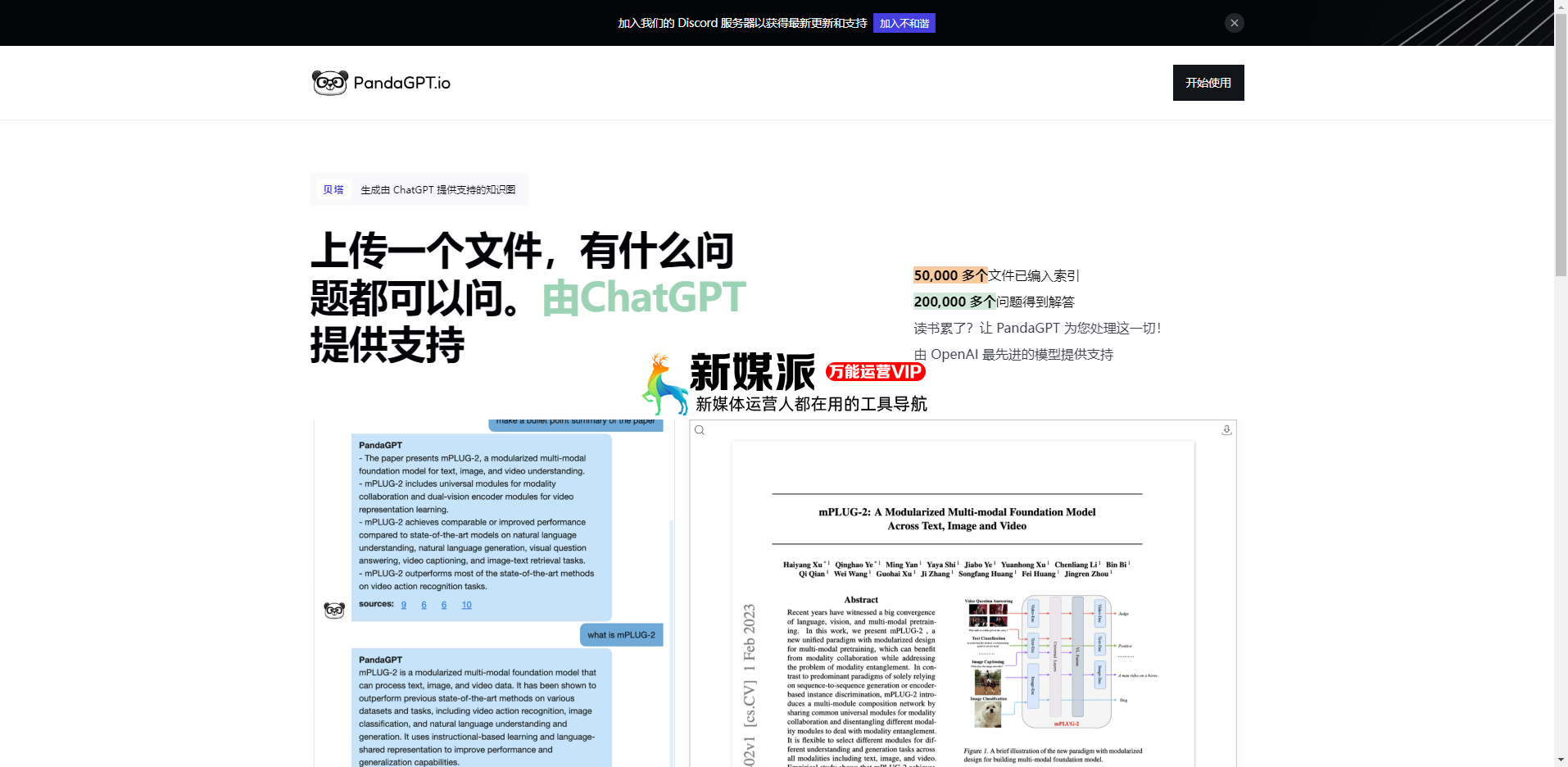Click the 由 OpenAI 最先进的模型提供支持 line

(x=1013, y=354)
